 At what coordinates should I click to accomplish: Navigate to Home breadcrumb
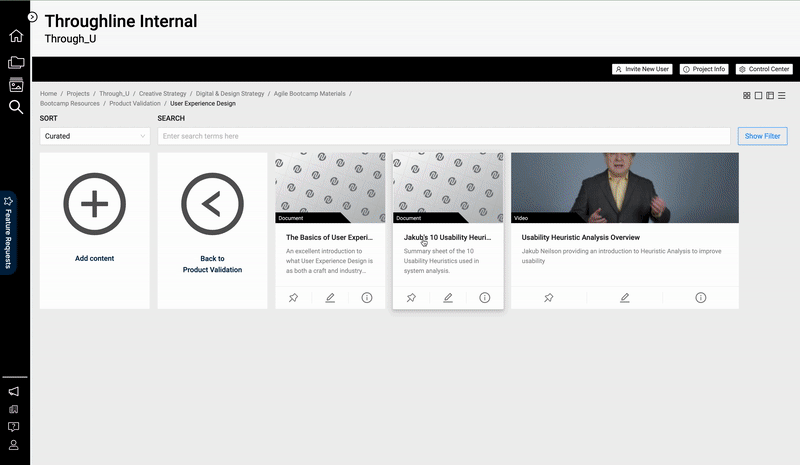(x=48, y=94)
